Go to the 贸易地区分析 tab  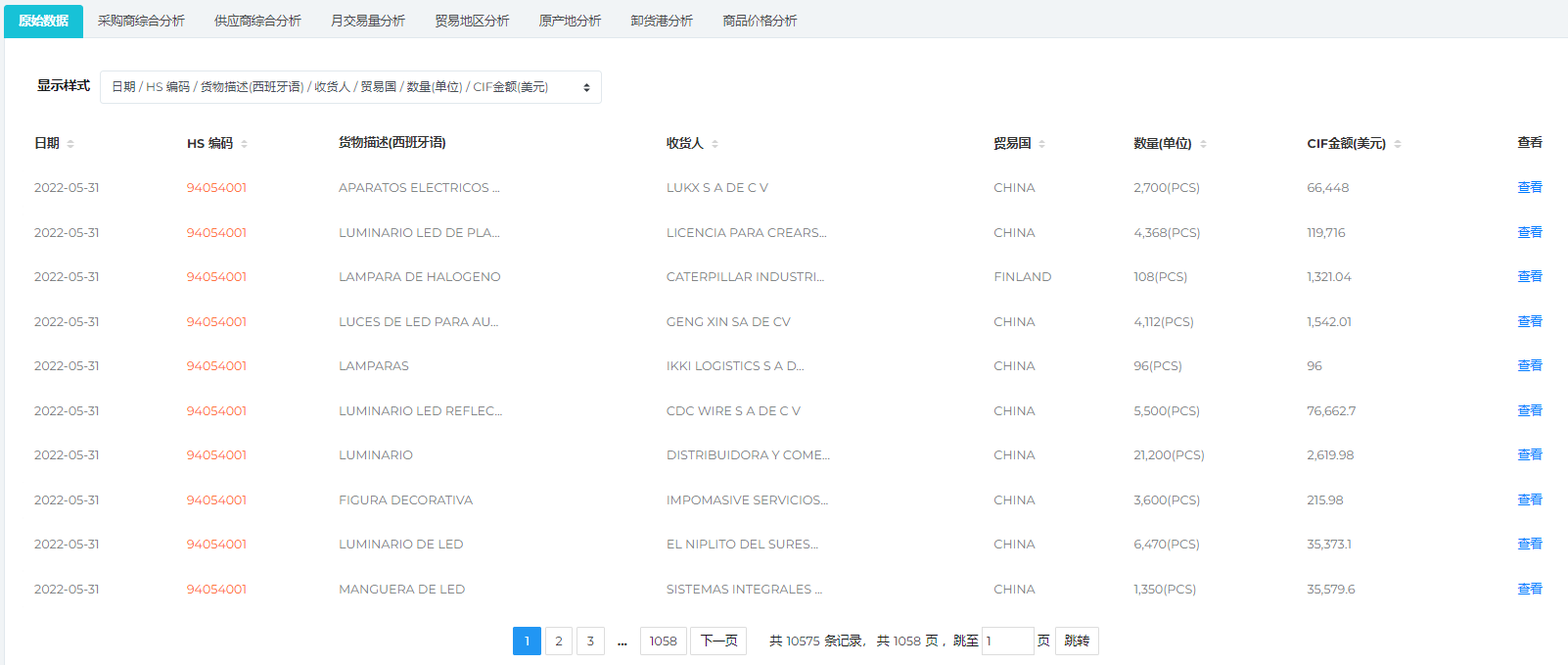(472, 21)
